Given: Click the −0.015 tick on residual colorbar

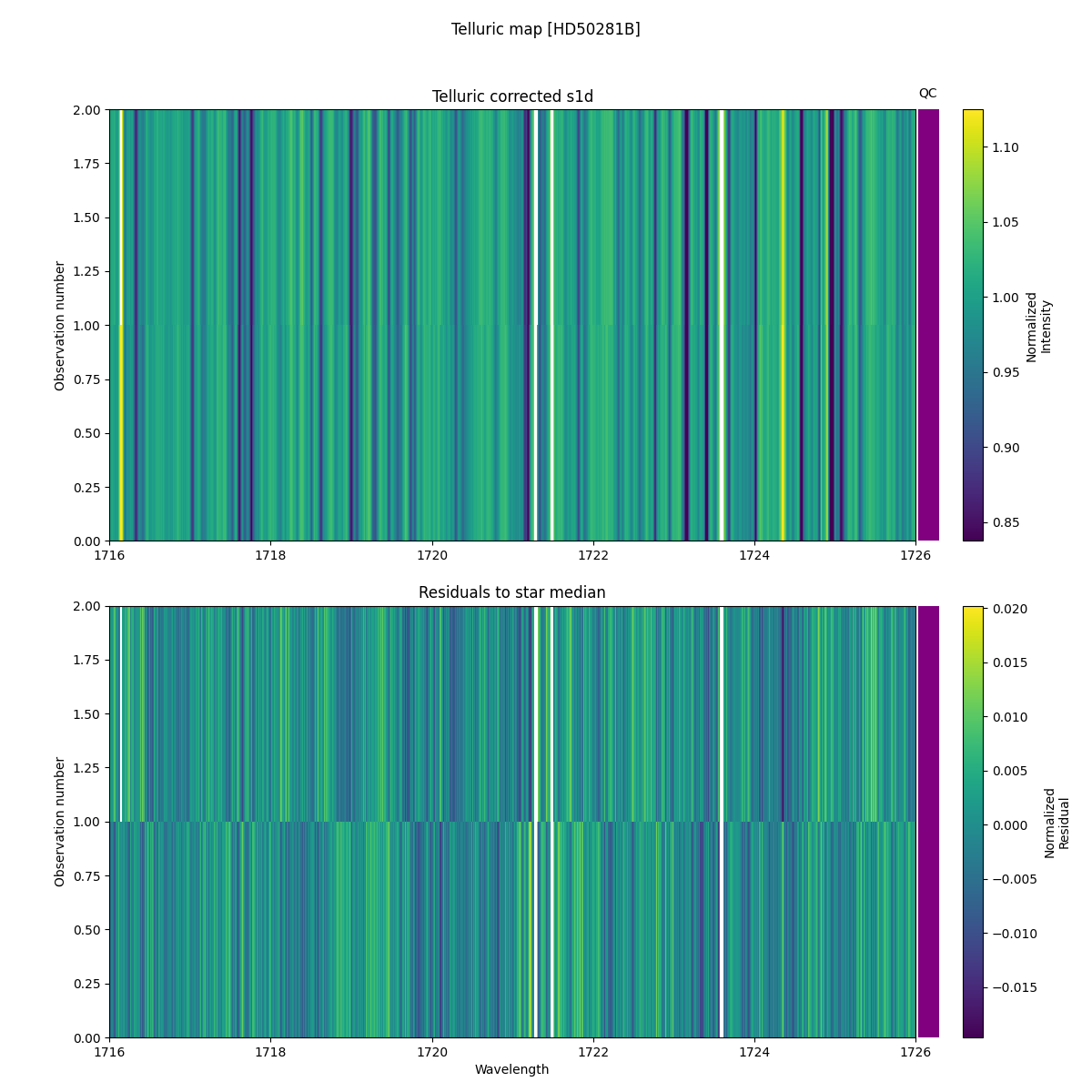Looking at the screenshot, I should click(x=1013, y=987).
